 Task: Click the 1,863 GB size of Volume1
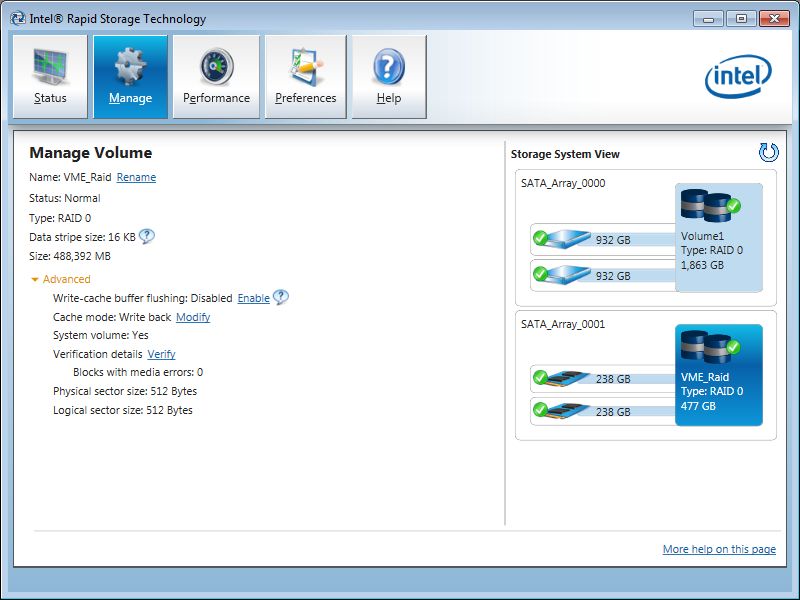tap(702, 265)
